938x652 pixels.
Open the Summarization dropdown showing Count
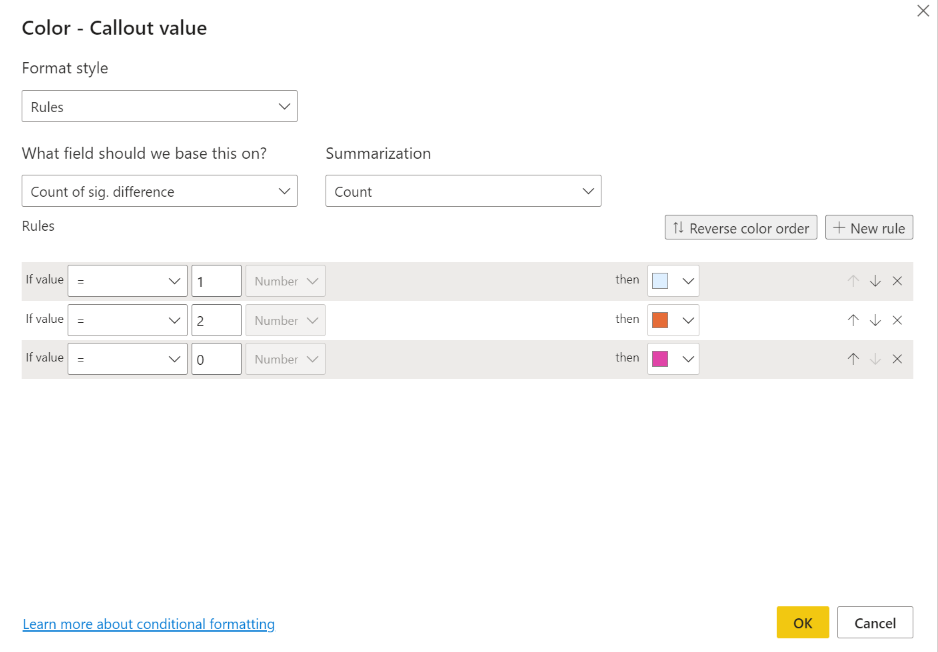tap(463, 191)
